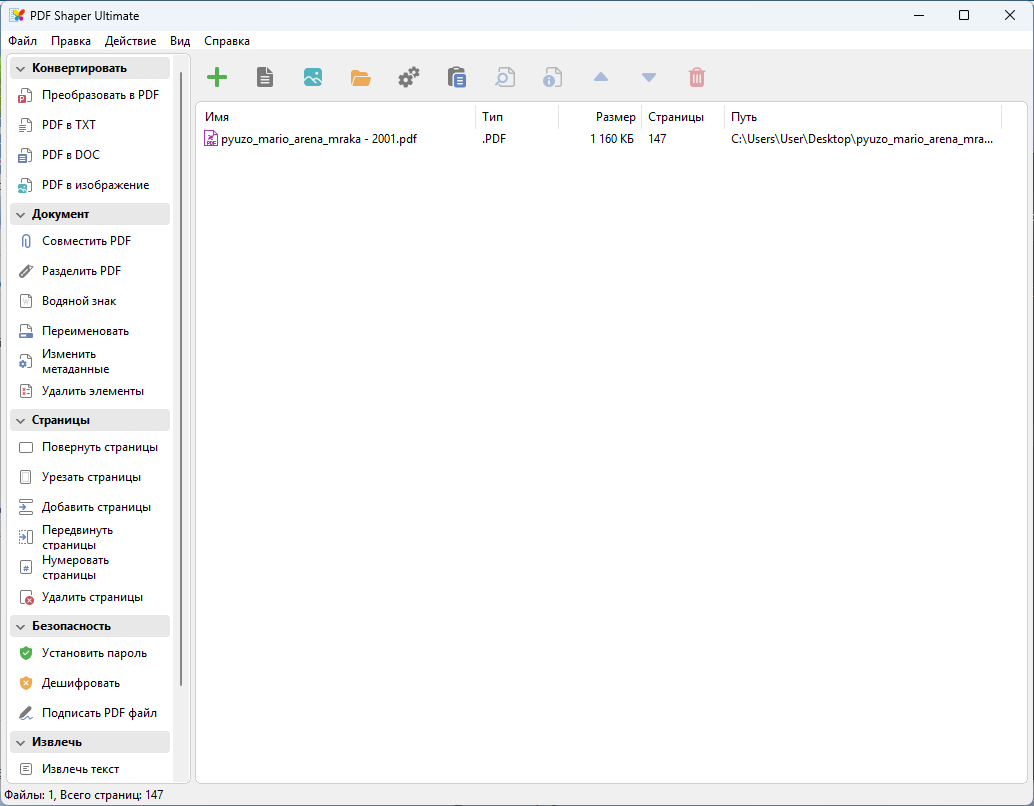Click the image icon in the toolbar
The image size is (1034, 806).
point(313,77)
